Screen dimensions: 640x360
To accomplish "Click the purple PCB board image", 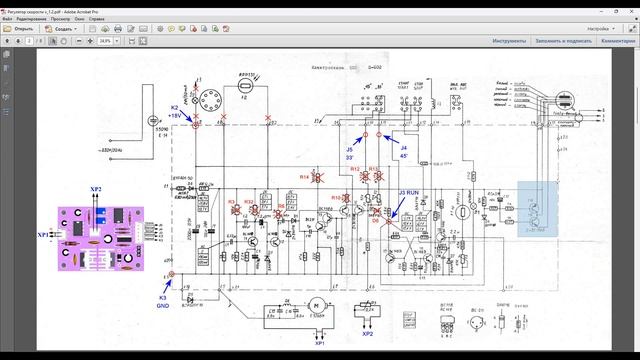I will click(101, 239).
